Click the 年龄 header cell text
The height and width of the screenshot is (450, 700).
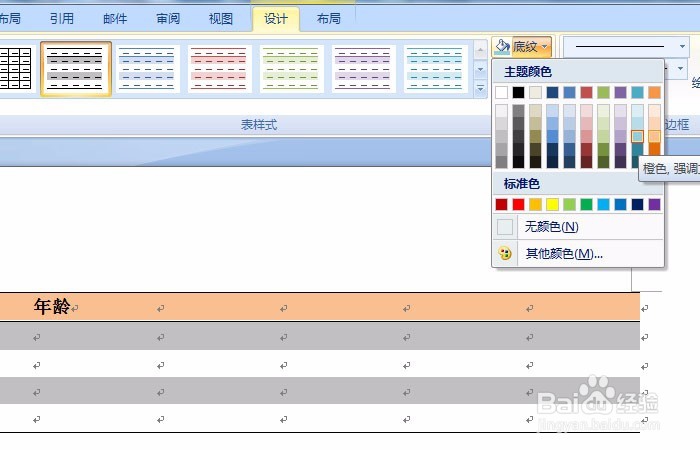pyautogui.click(x=52, y=307)
